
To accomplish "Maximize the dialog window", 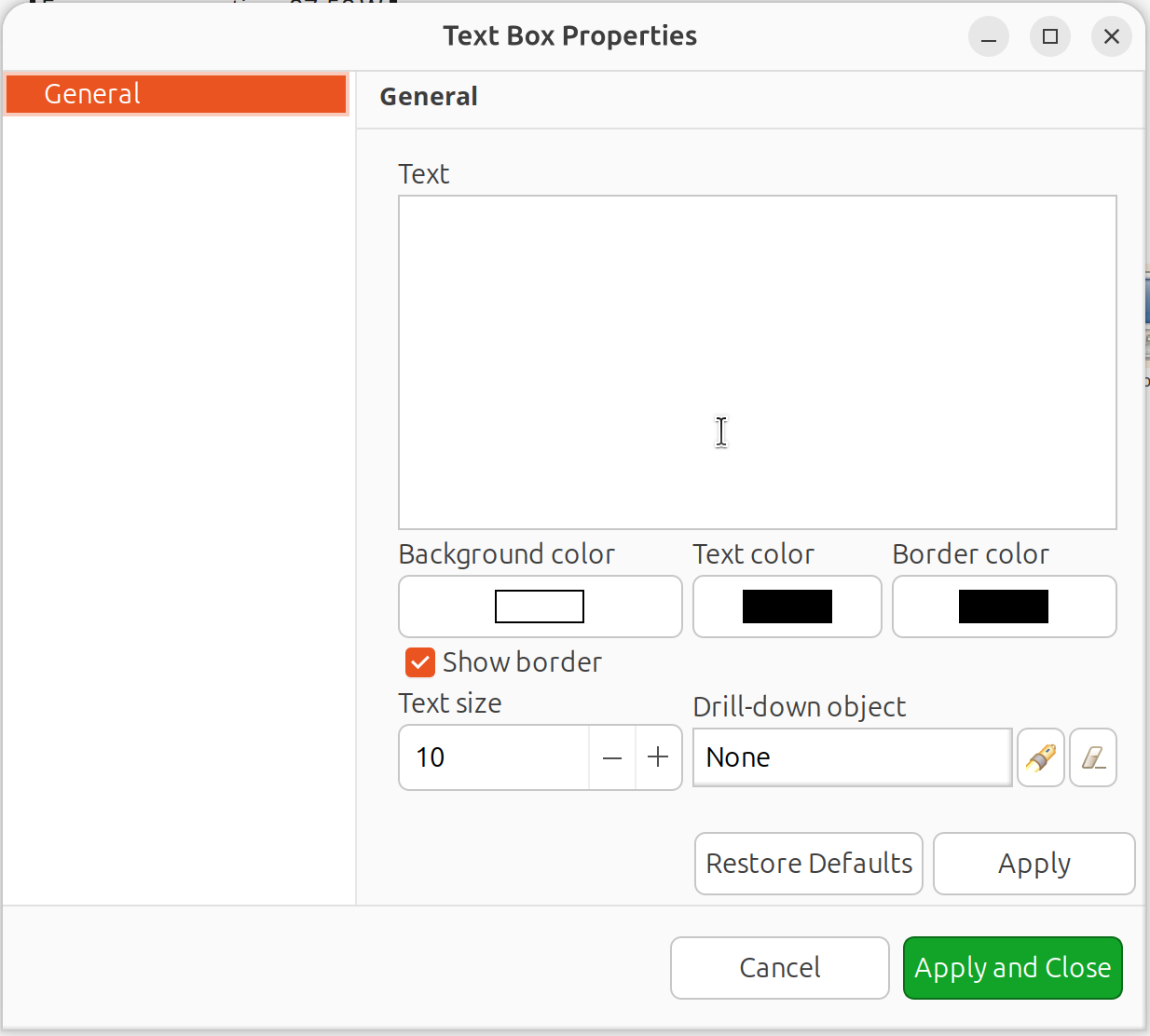I will pyautogui.click(x=1050, y=36).
